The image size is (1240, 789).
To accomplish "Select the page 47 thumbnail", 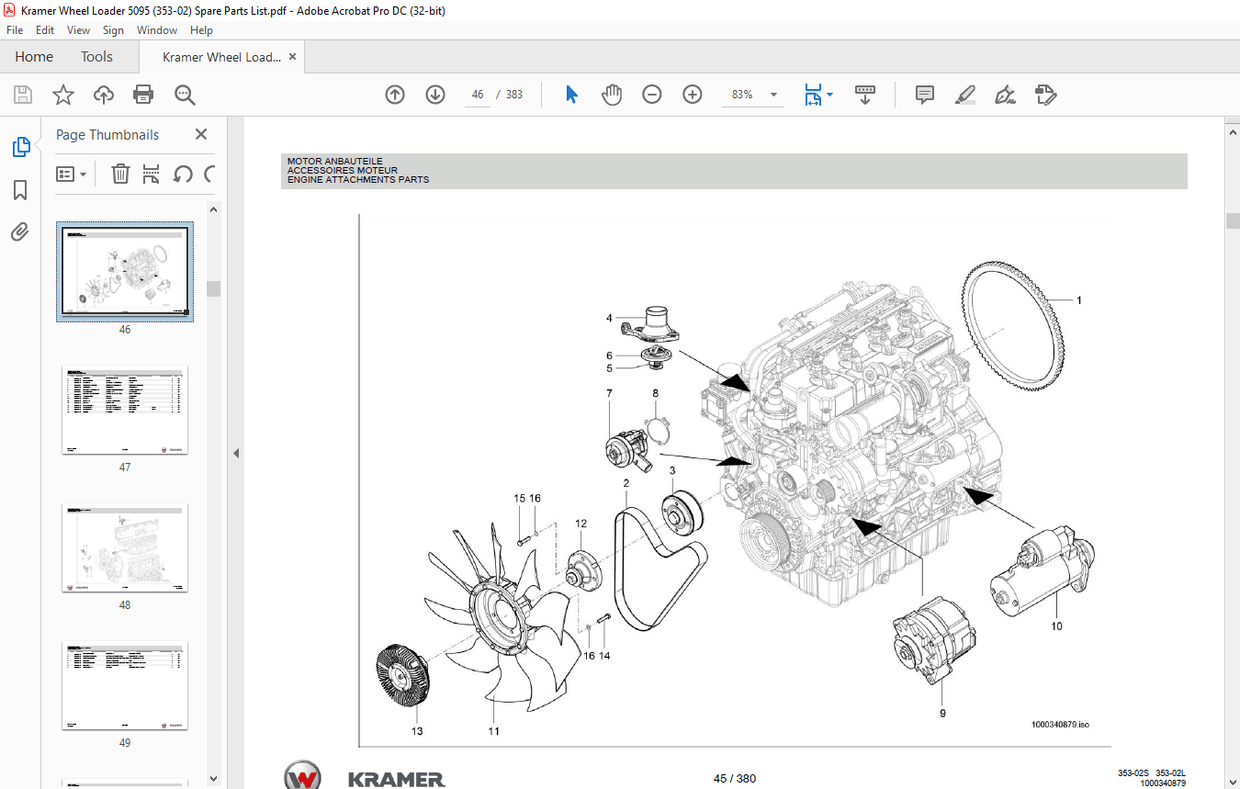I will click(x=124, y=410).
